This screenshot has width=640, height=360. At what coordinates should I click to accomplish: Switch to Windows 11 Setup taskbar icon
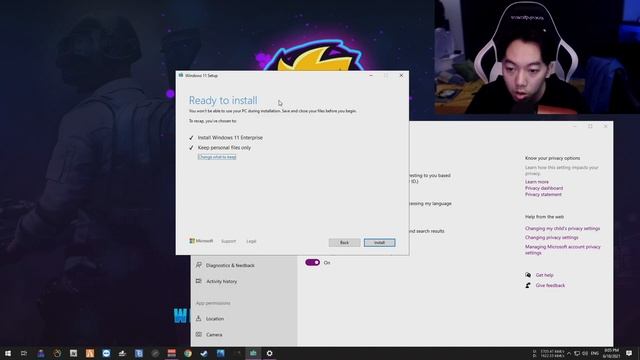253,353
